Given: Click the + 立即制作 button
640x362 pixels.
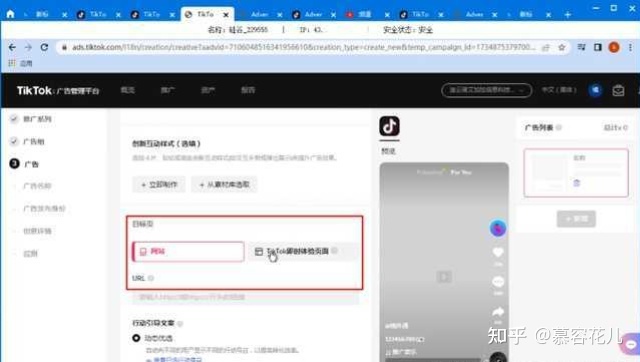Looking at the screenshot, I should (x=159, y=184).
